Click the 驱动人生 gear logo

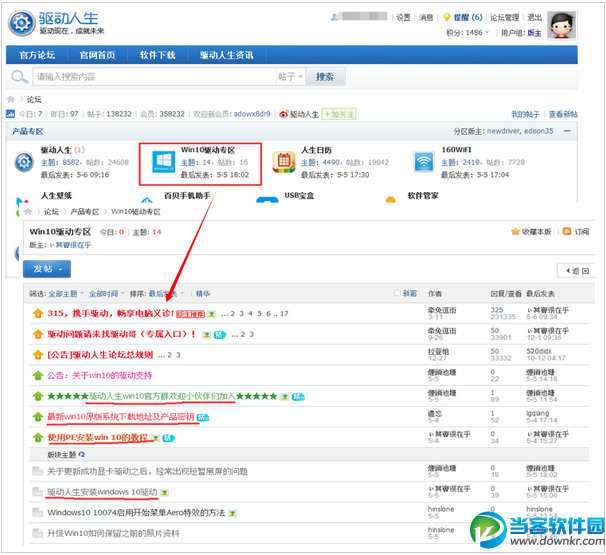(x=22, y=23)
